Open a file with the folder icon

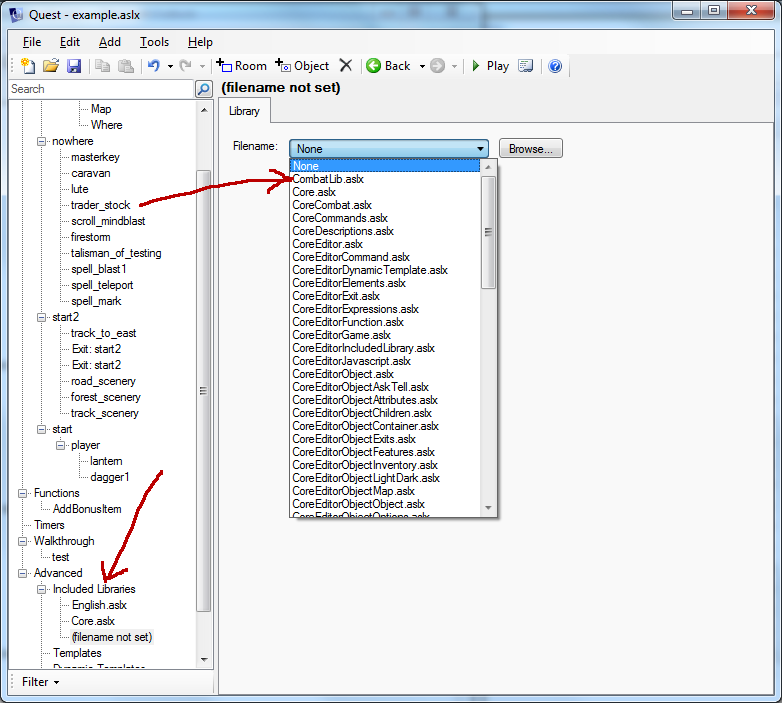[50, 66]
